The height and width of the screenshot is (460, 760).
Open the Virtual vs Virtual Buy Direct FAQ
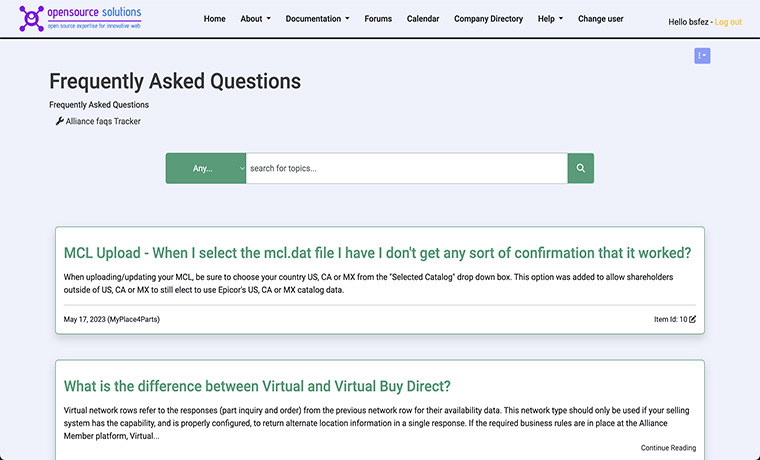[x=257, y=386]
